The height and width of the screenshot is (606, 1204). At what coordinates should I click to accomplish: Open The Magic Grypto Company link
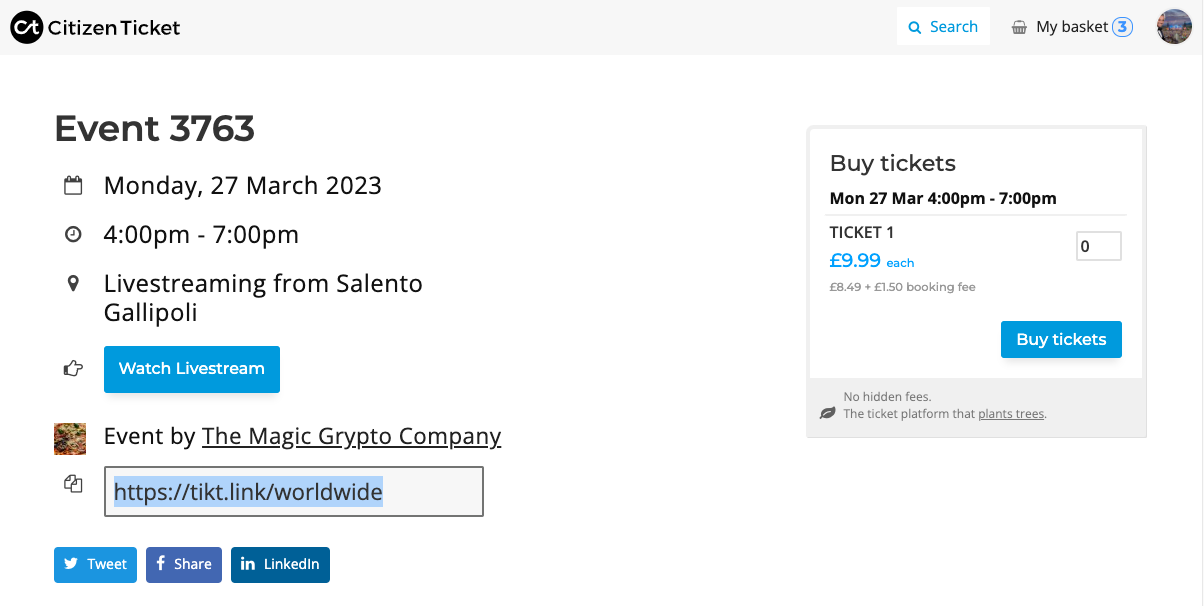pos(351,437)
